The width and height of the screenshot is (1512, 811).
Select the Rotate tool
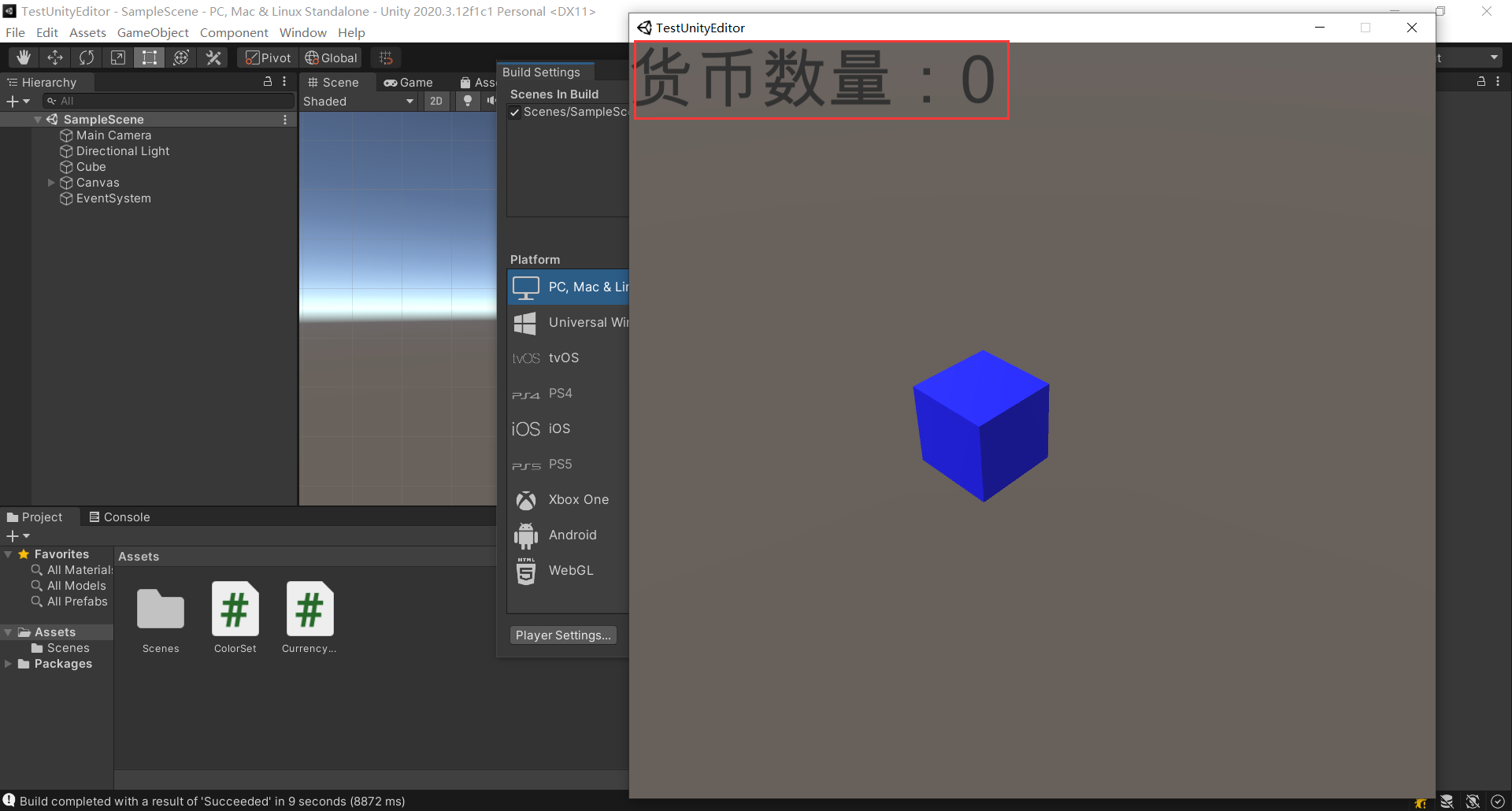point(86,57)
